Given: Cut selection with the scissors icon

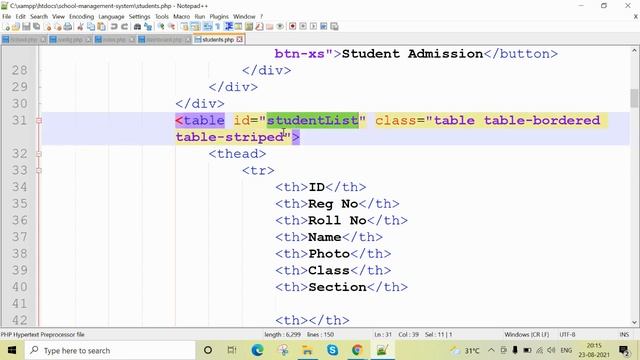Looking at the screenshot, I should coord(80,27).
